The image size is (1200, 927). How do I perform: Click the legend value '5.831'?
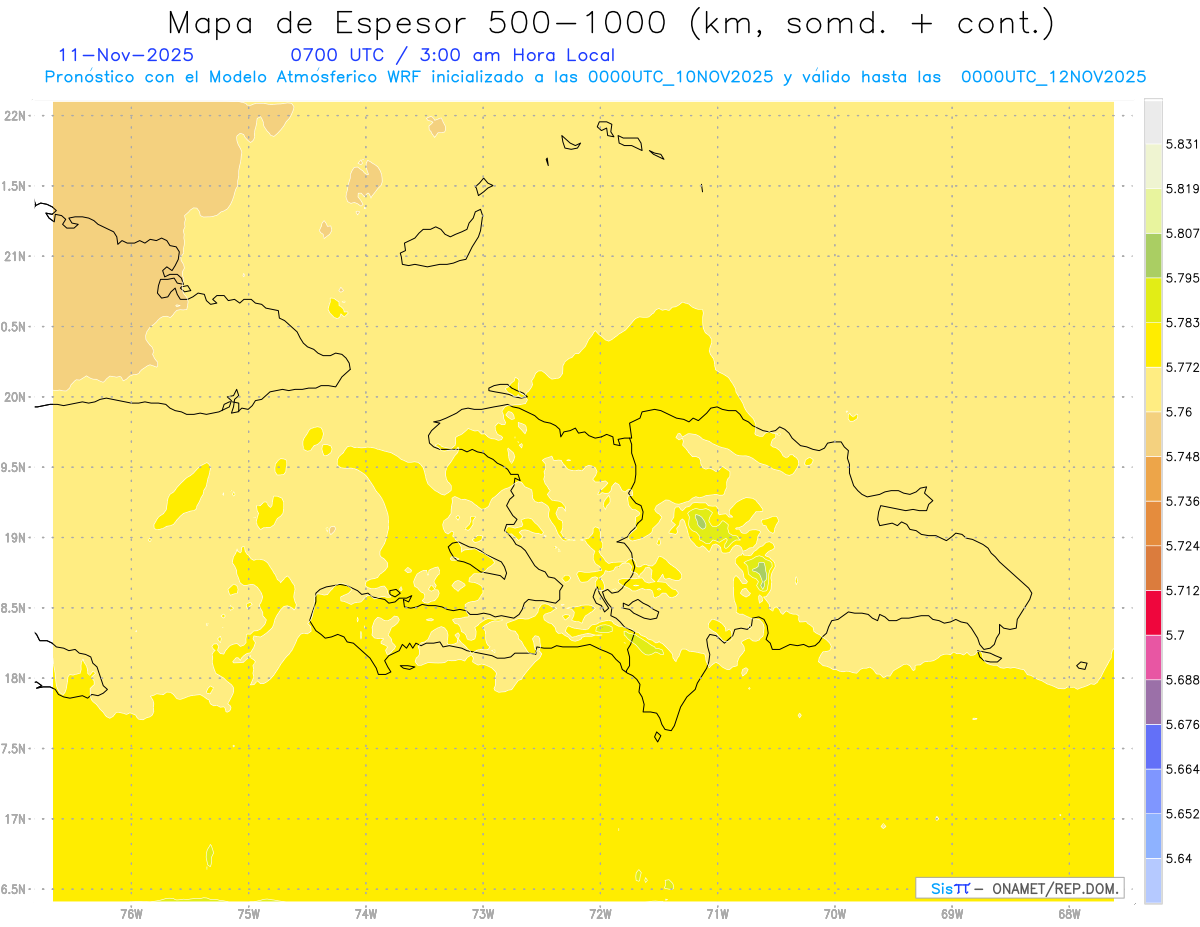[1183, 144]
